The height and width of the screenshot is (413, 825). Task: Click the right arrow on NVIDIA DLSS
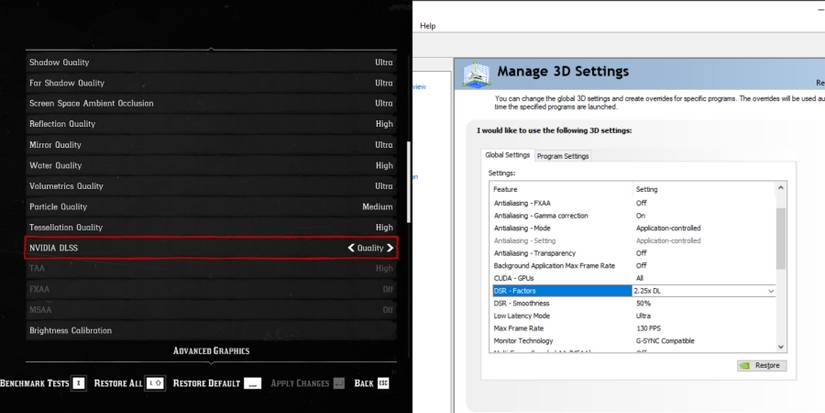coord(390,248)
